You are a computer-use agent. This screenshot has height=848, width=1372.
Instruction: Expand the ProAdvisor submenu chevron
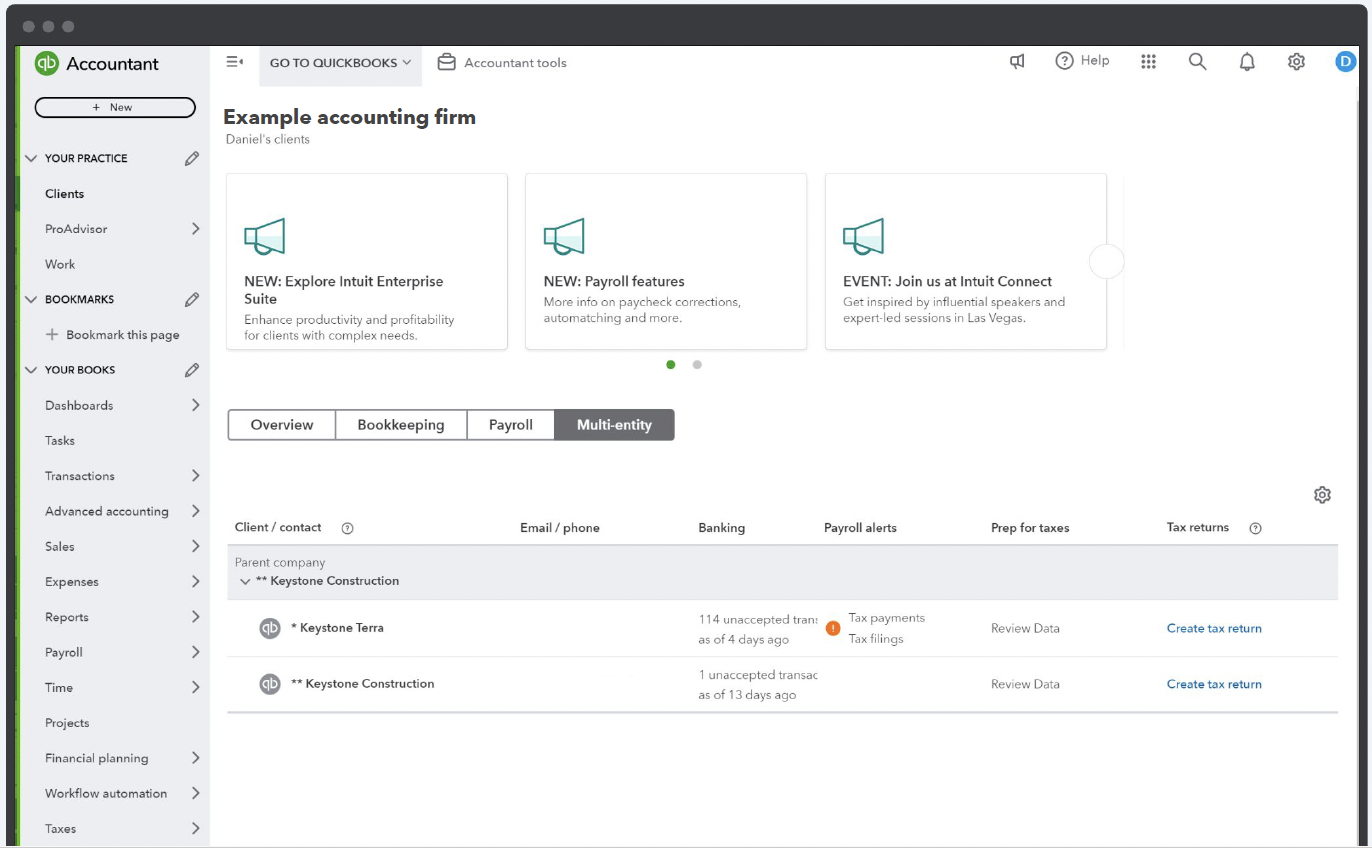point(195,229)
